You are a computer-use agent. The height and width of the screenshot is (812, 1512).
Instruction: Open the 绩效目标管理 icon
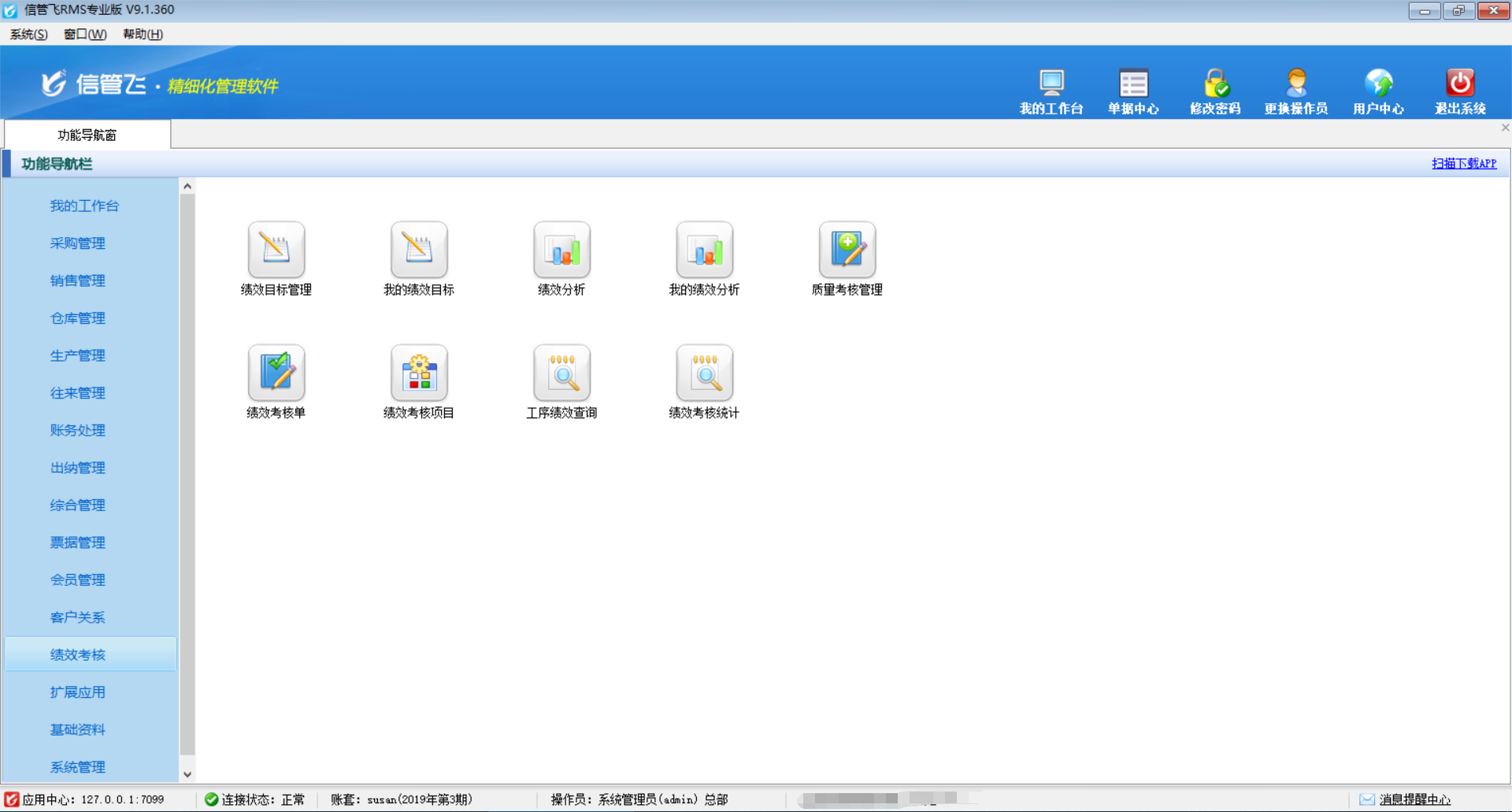pyautogui.click(x=276, y=250)
